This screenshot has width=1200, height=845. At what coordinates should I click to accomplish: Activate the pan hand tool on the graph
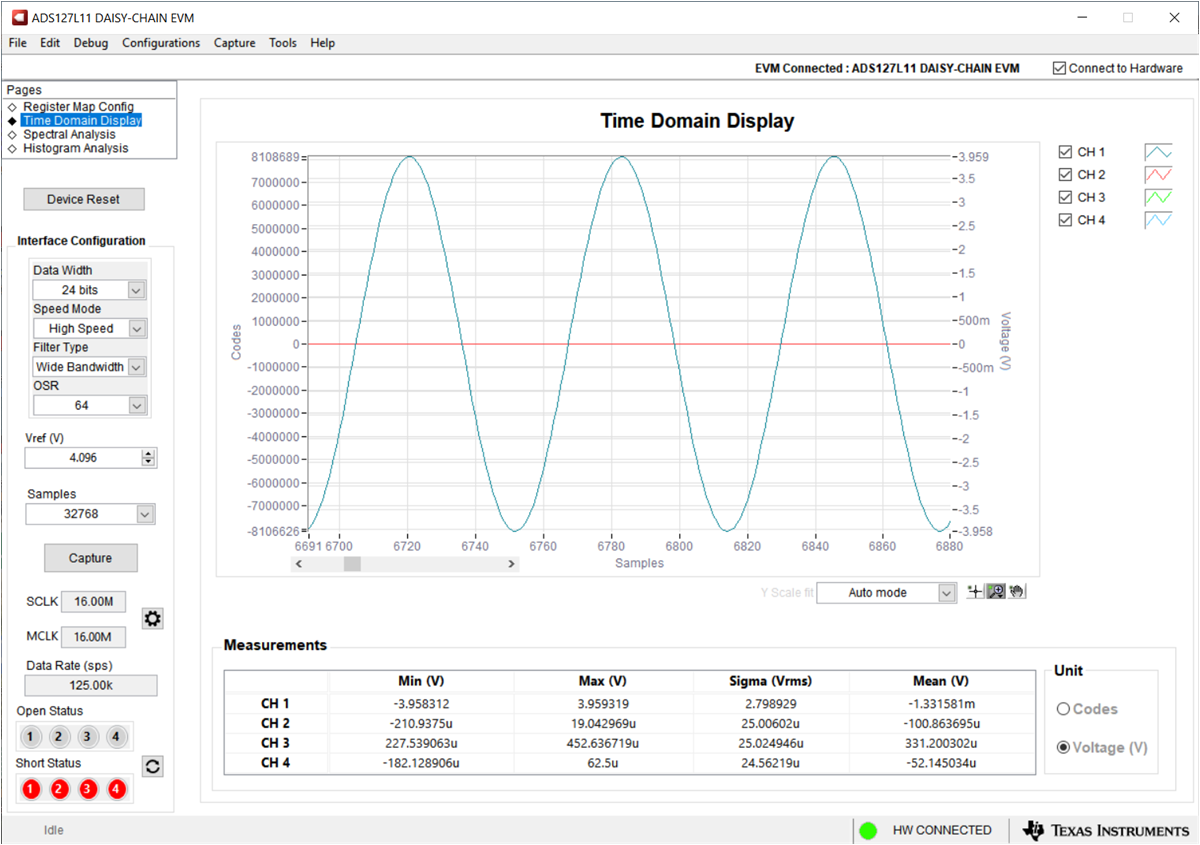click(x=1017, y=591)
